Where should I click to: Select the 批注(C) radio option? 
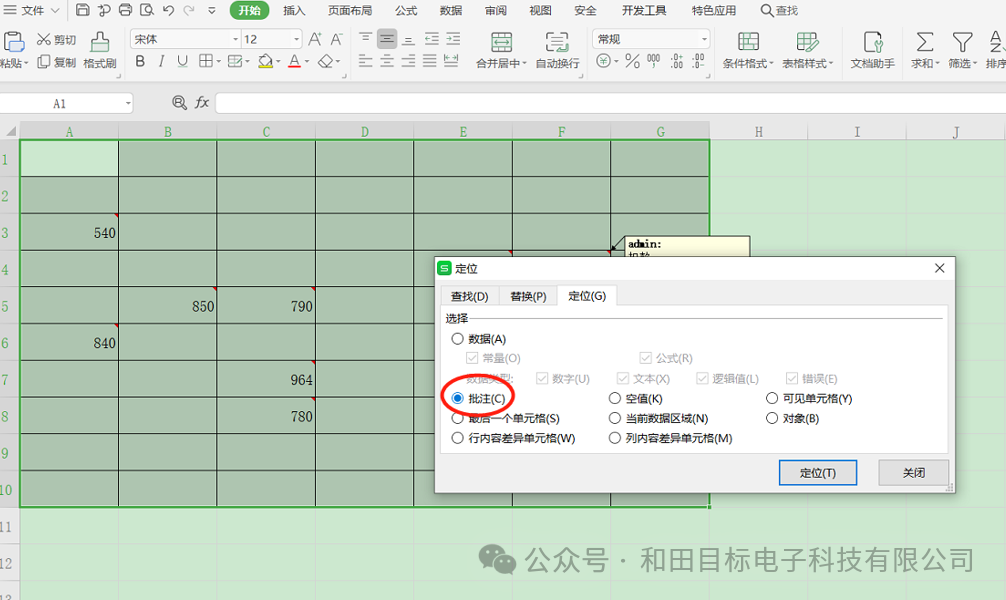tap(457, 399)
